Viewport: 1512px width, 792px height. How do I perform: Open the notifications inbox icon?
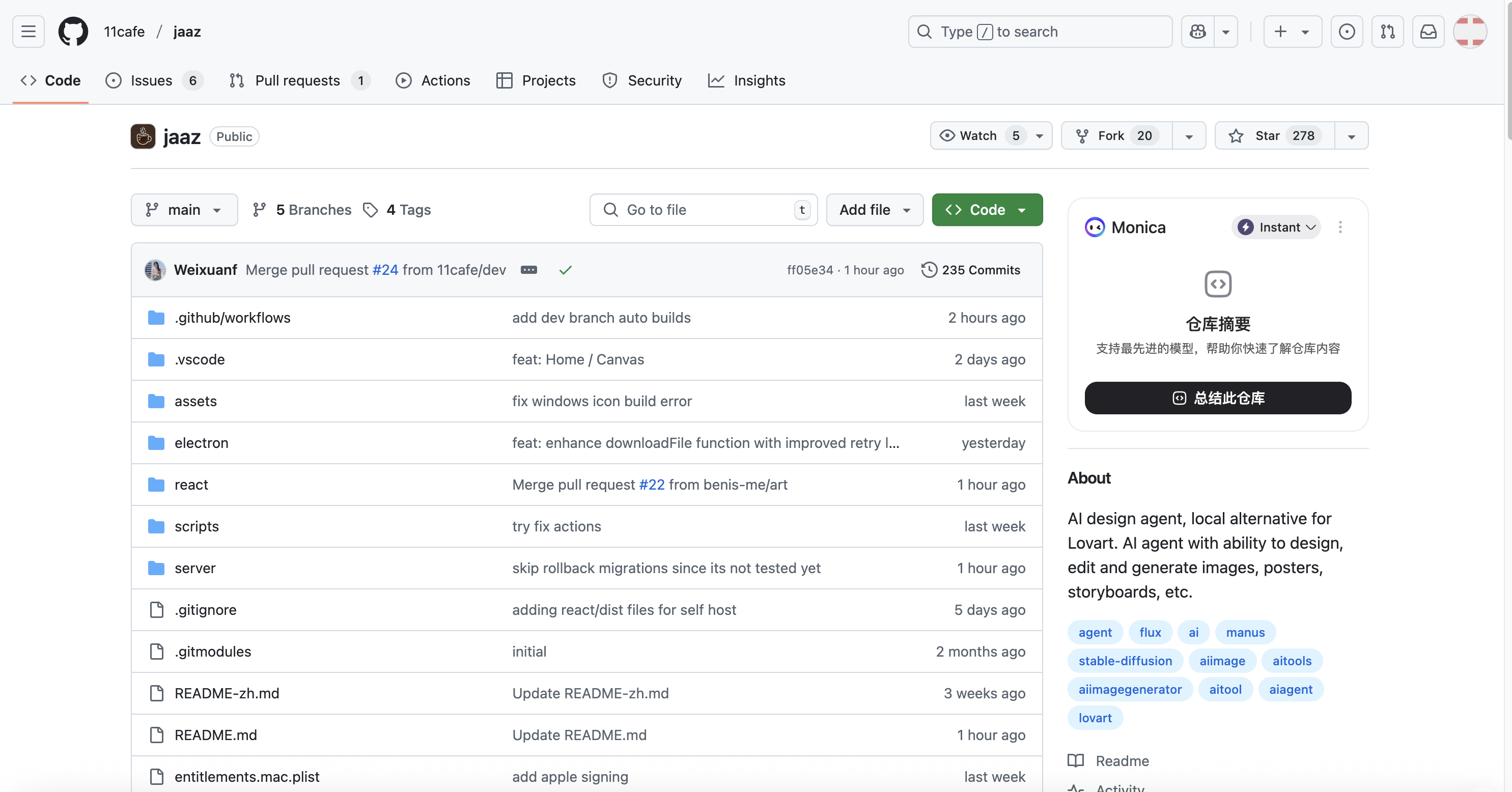pyautogui.click(x=1428, y=32)
